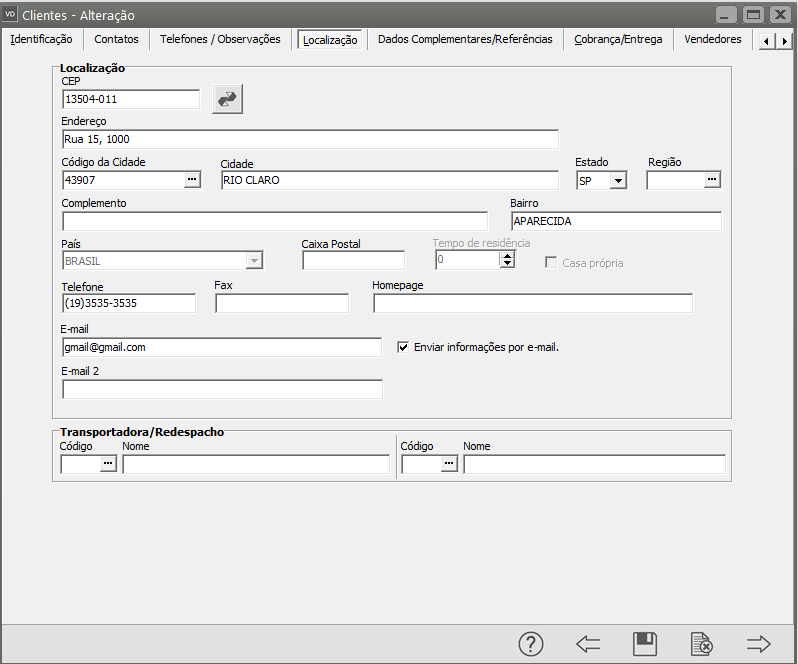Open first Transportadora Código lookup button
This screenshot has width=798, height=664.
(x=108, y=464)
